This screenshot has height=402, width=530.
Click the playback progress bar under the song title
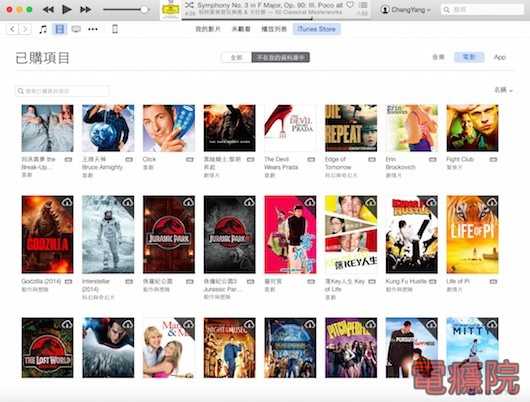pos(276,18)
